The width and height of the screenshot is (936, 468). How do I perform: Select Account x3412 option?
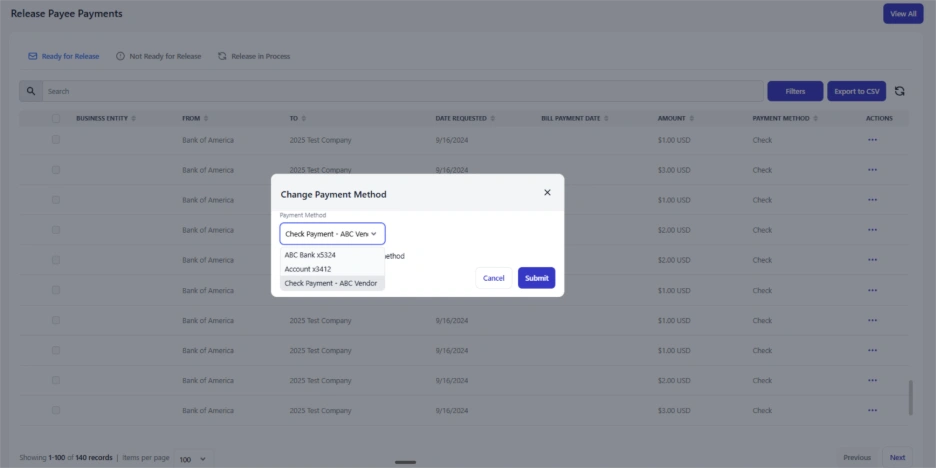308,269
